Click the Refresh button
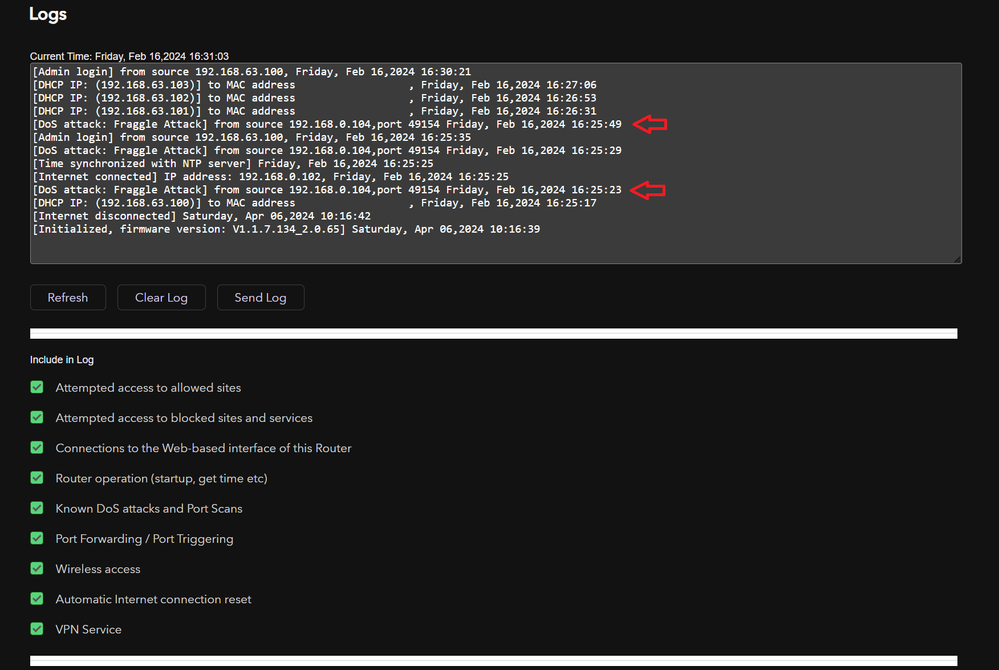Viewport: 999px width, 670px height. 68,297
